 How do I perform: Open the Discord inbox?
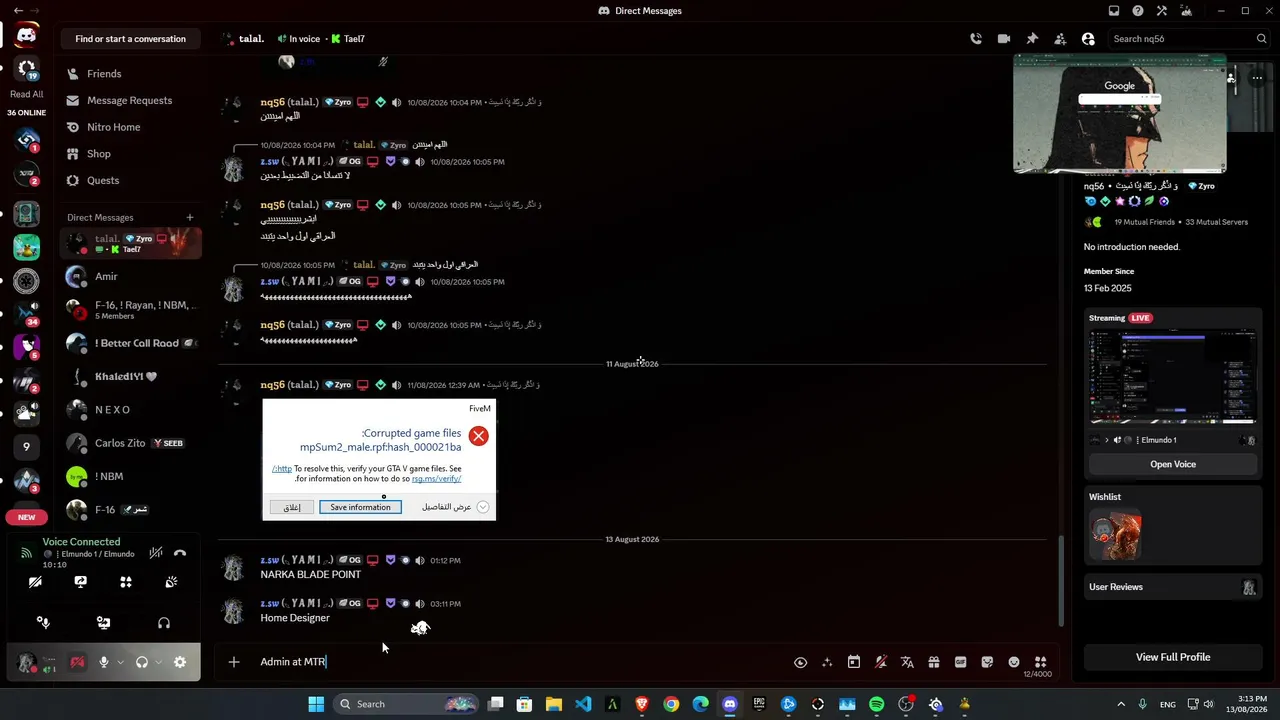click(1114, 11)
